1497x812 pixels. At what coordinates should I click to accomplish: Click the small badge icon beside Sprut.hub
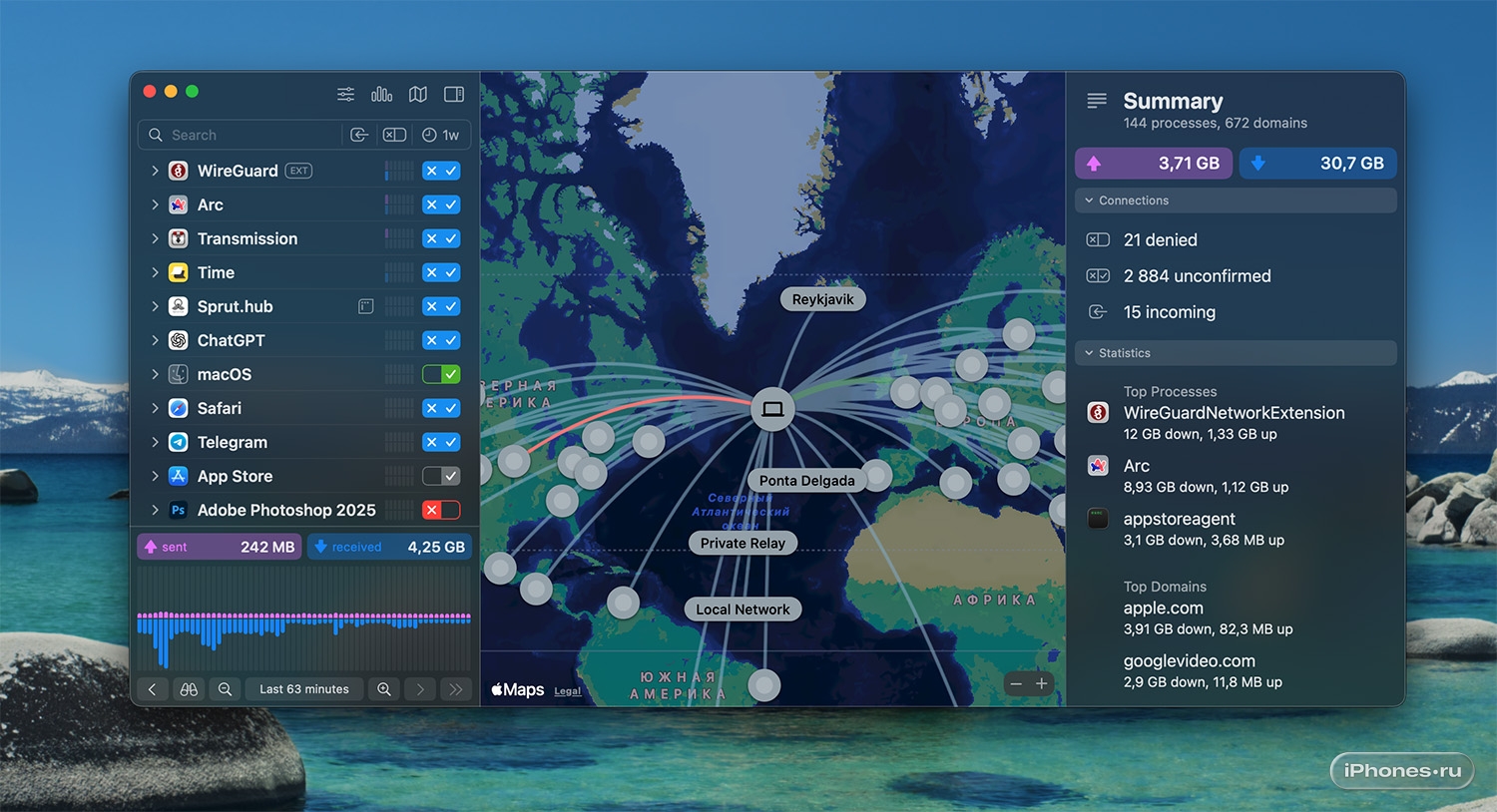click(366, 306)
